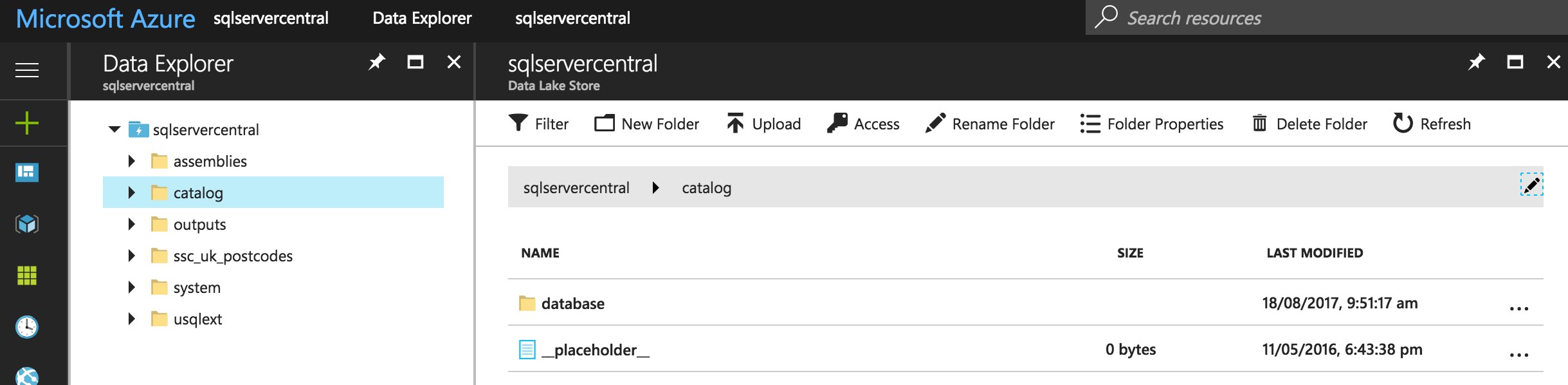Screen dimensions: 1568x385
Task: Select the outputs folder in the tree
Action: tap(199, 224)
